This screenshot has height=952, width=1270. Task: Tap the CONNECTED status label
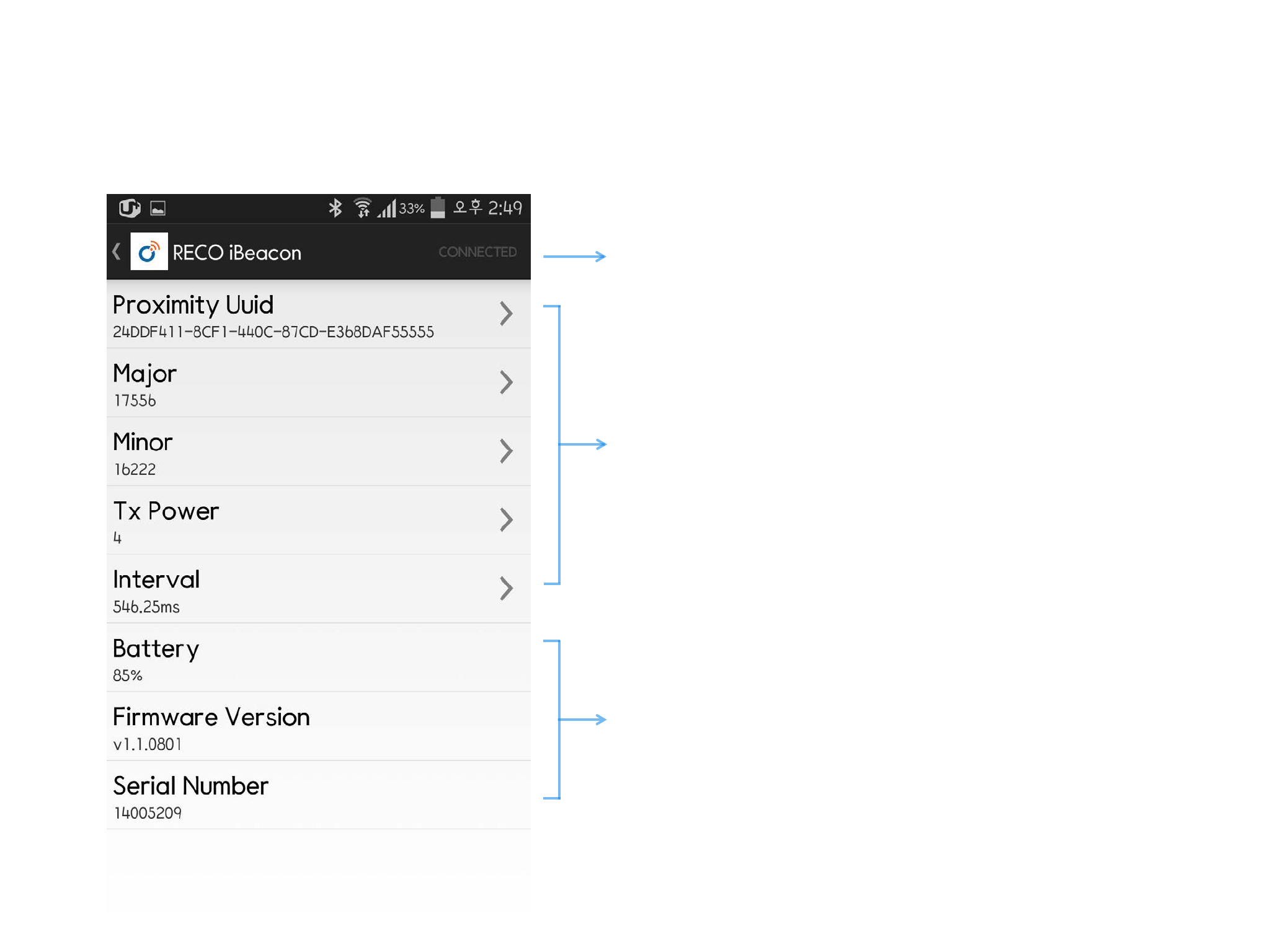click(477, 252)
